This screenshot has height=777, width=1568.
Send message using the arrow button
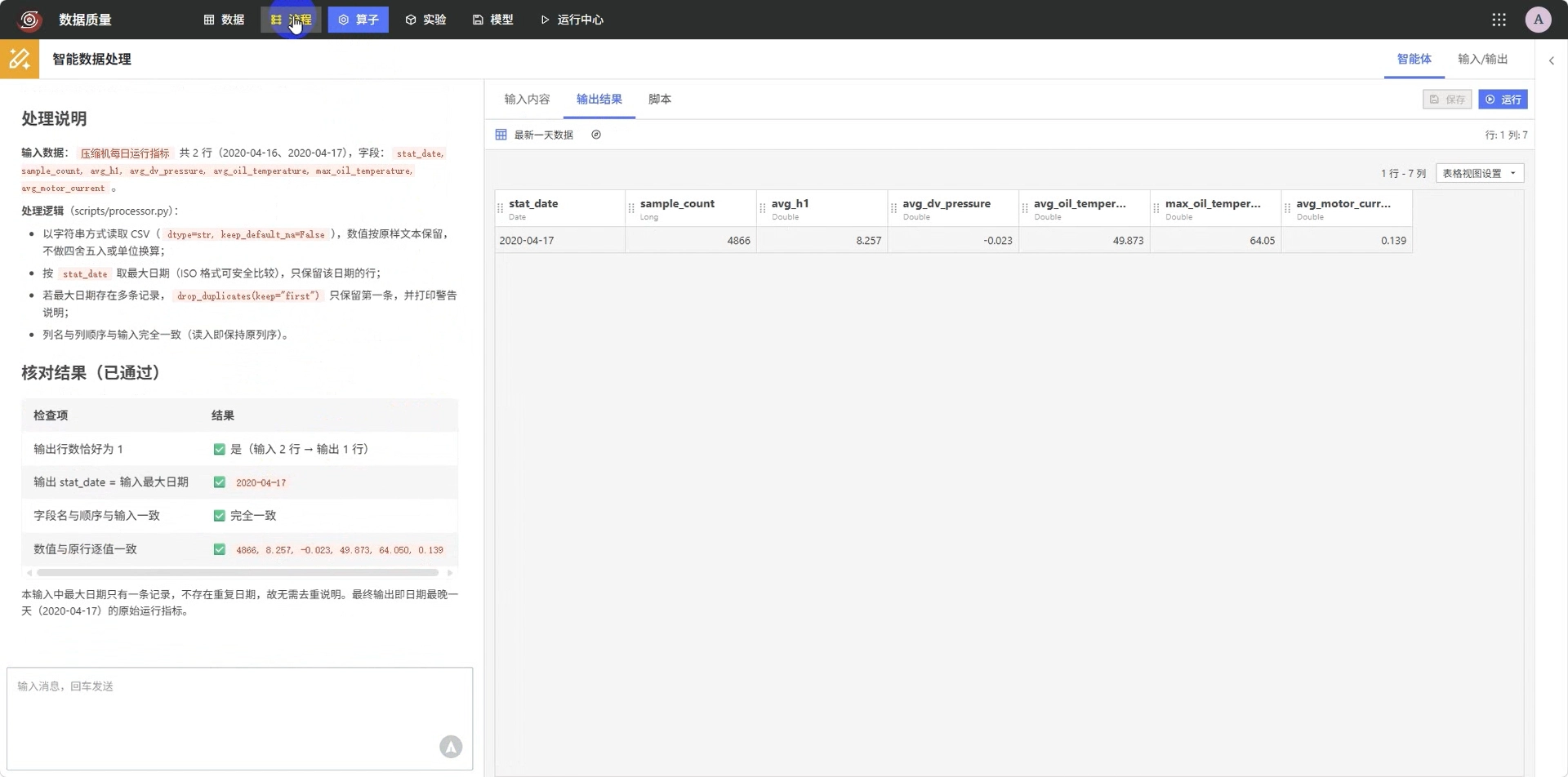pyautogui.click(x=451, y=746)
